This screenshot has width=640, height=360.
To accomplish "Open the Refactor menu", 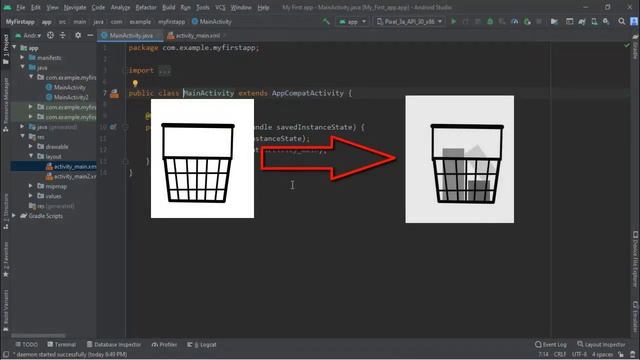I will click(146, 7).
